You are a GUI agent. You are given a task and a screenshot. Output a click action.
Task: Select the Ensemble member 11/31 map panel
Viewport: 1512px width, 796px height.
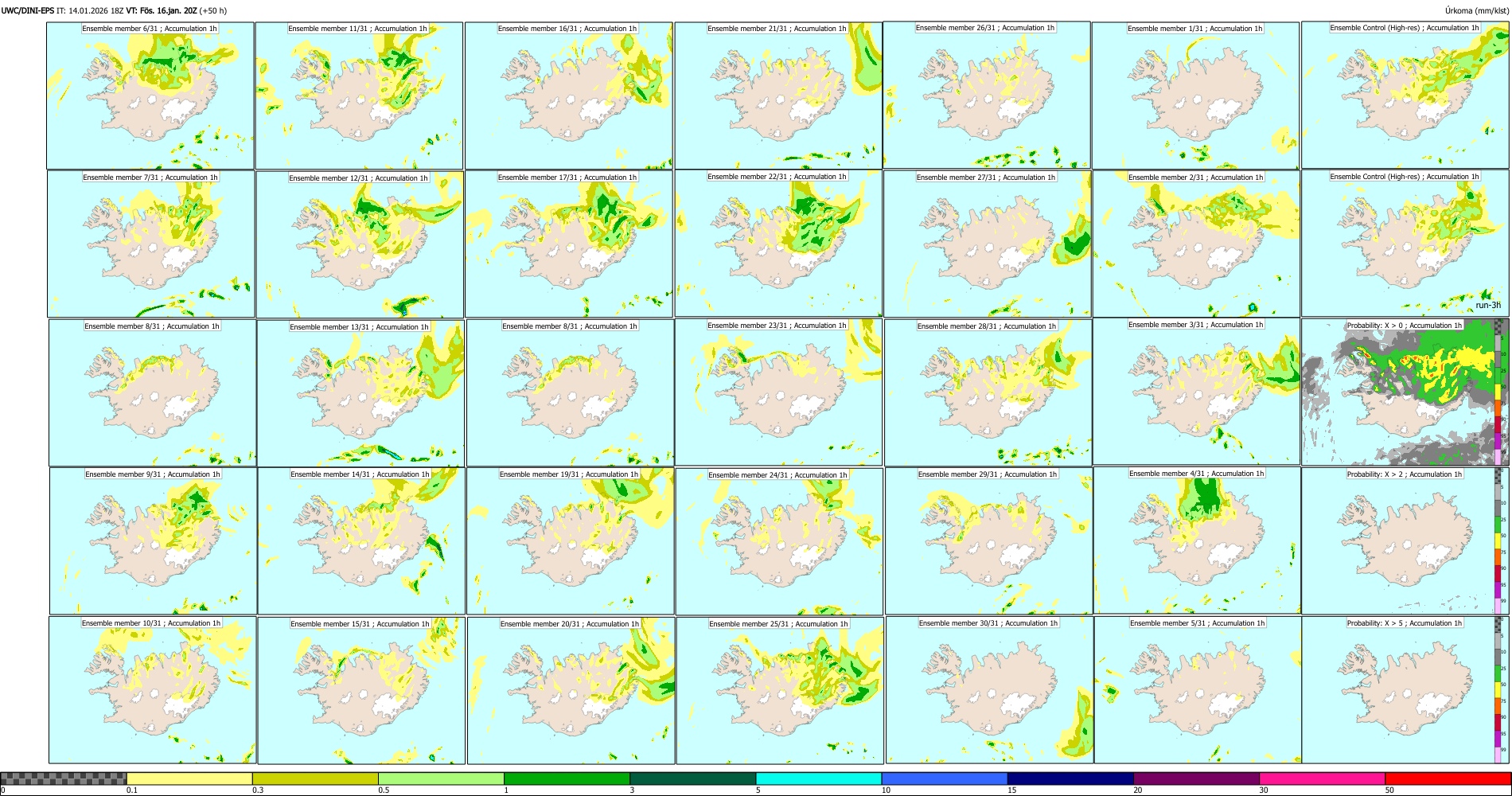click(x=359, y=96)
